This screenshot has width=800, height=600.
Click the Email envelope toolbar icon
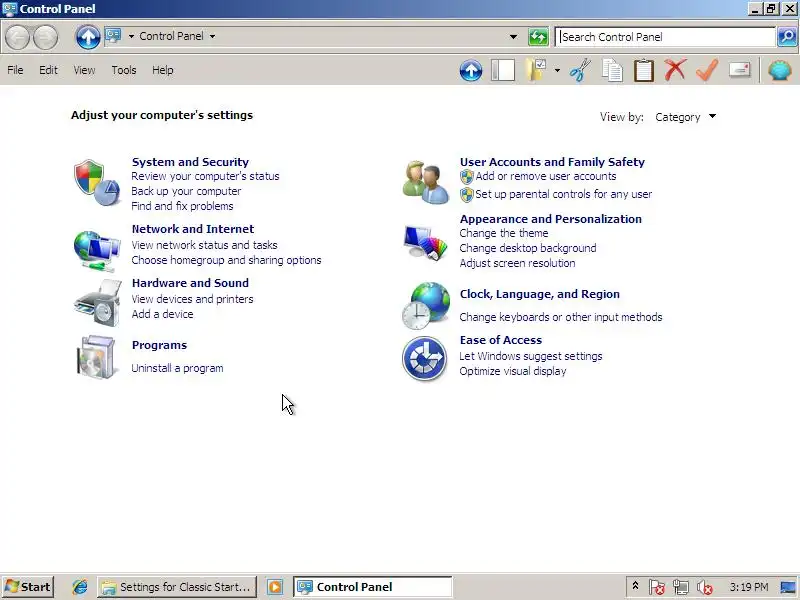click(739, 69)
